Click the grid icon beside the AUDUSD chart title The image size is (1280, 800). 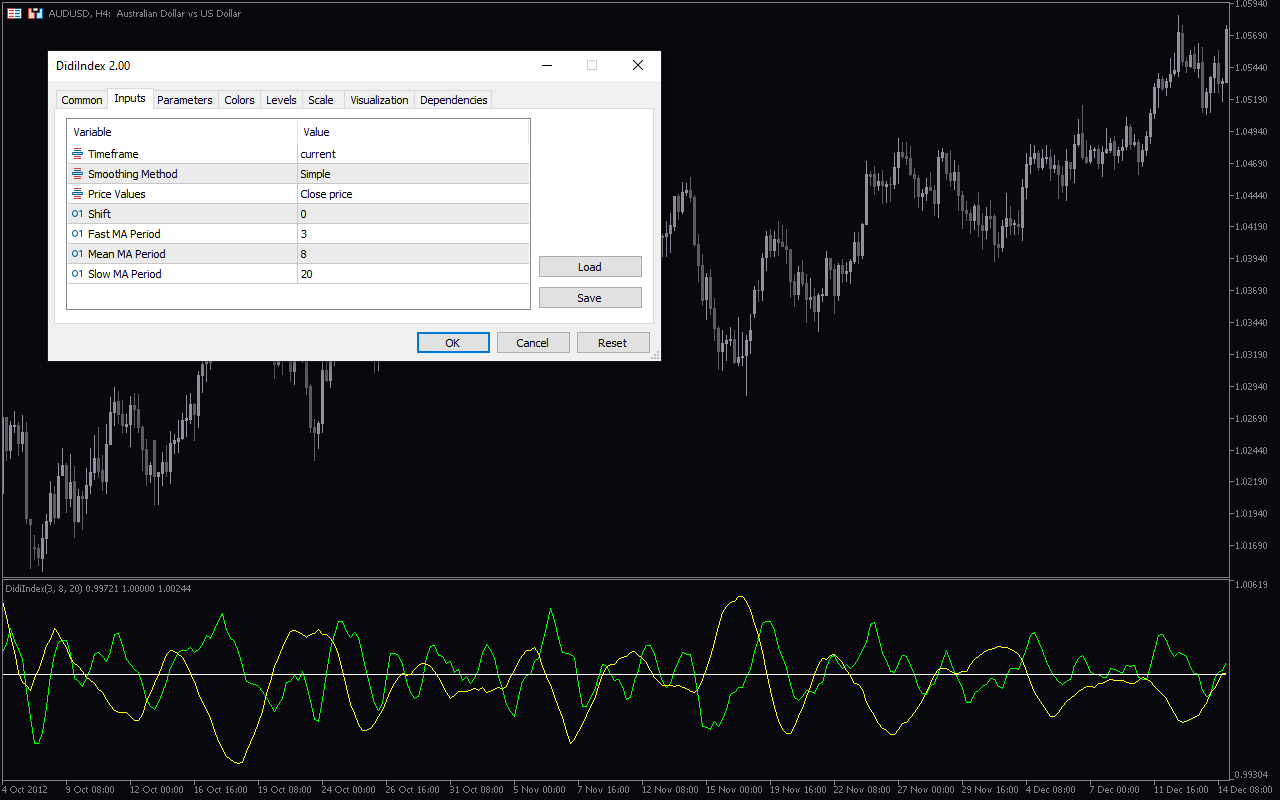(14, 13)
